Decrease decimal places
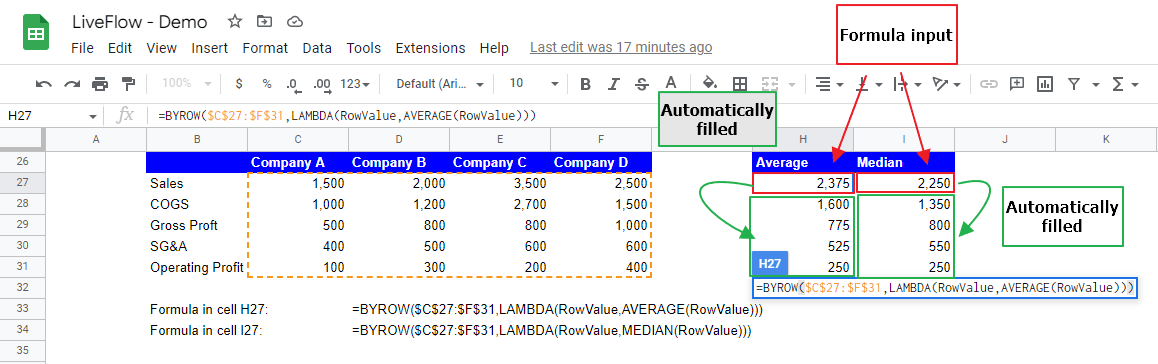1158x364 pixels. 293,84
